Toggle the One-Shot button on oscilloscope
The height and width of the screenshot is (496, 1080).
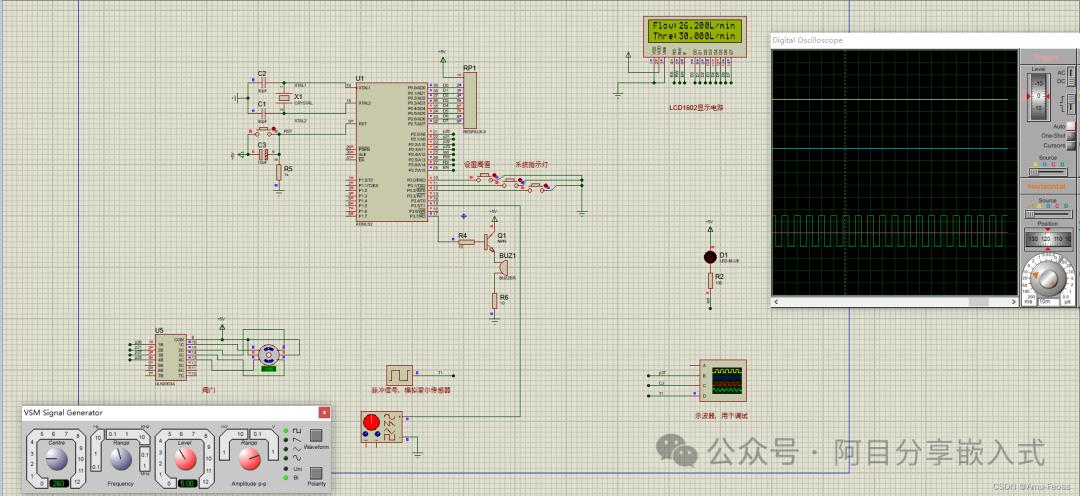click(1071, 136)
